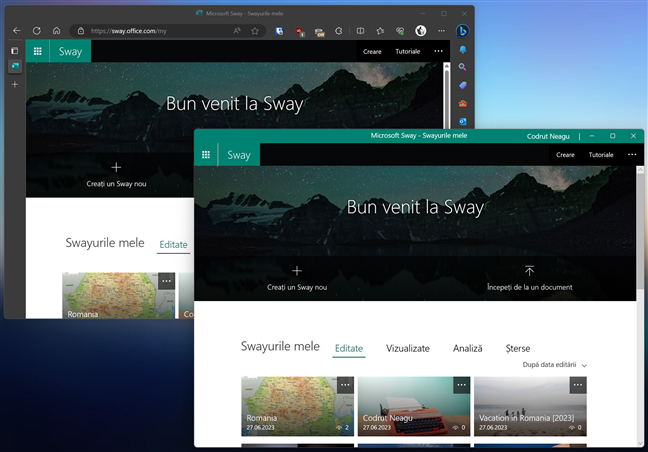Open Codrut Neagu Sway card
Viewport: 648px width, 452px height.
pyautogui.click(x=414, y=407)
